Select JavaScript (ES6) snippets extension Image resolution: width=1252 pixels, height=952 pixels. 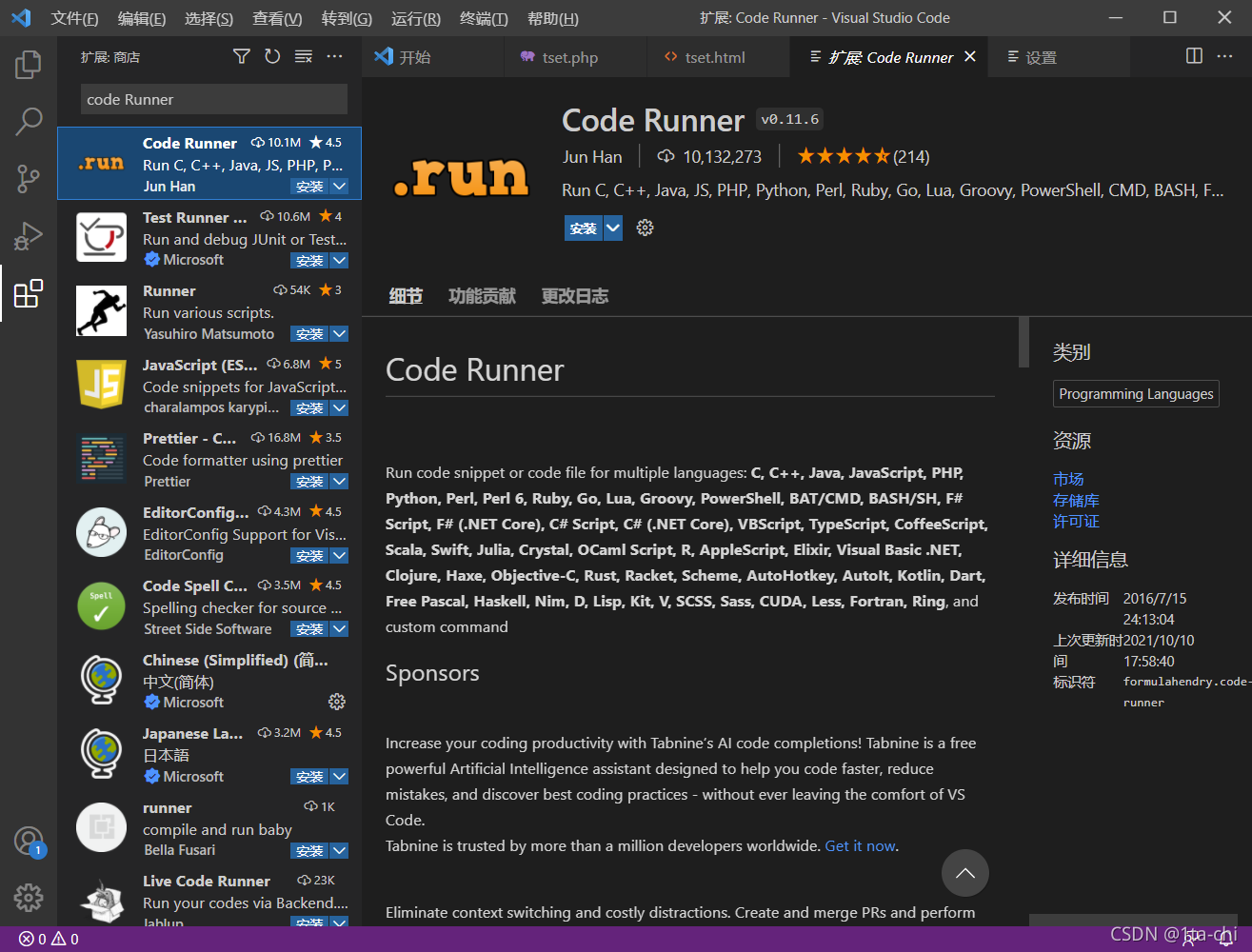[209, 386]
